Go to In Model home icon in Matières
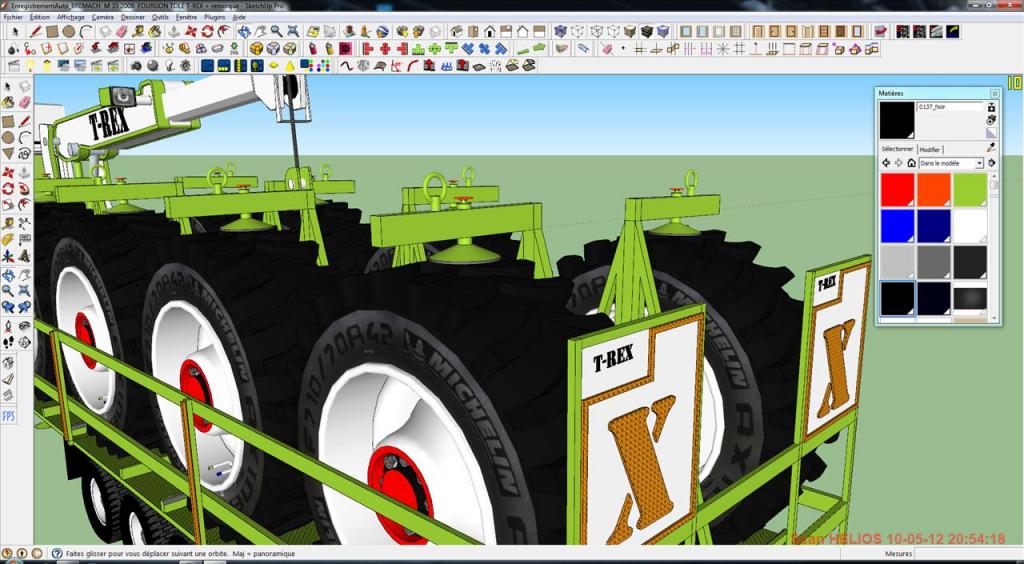This screenshot has width=1024, height=564. pos(911,163)
